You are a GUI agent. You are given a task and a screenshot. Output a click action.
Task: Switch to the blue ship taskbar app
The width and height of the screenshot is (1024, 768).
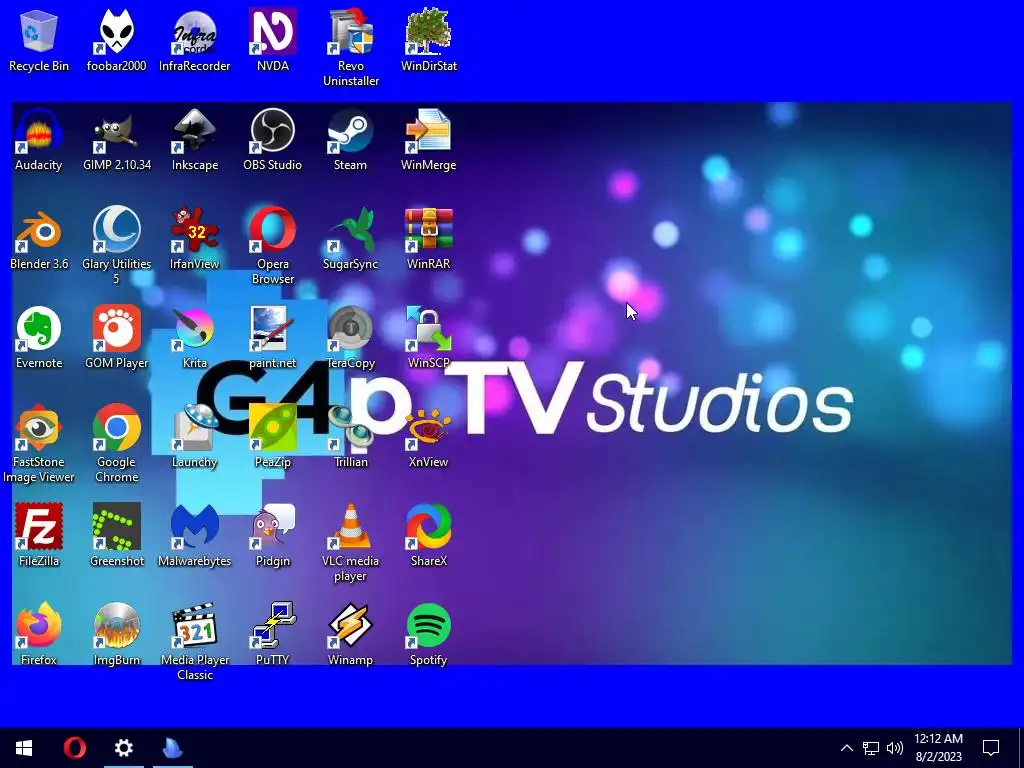pyautogui.click(x=173, y=748)
